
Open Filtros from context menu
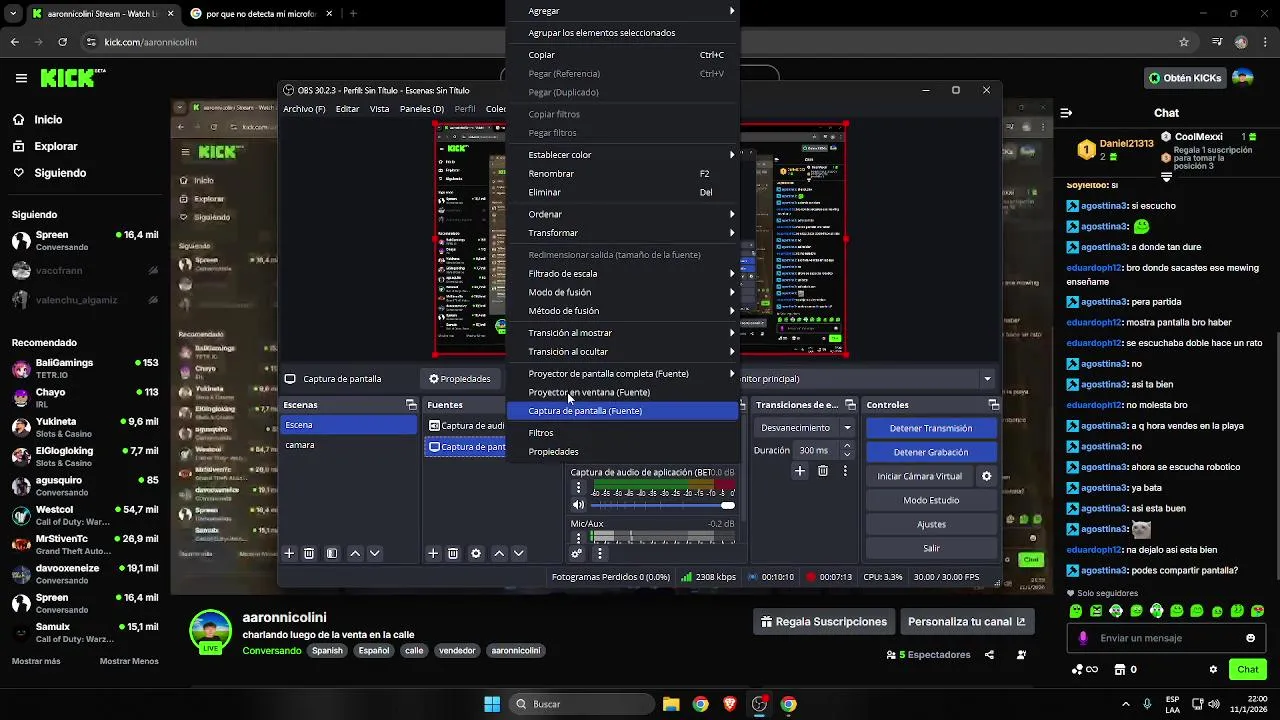coord(623,433)
